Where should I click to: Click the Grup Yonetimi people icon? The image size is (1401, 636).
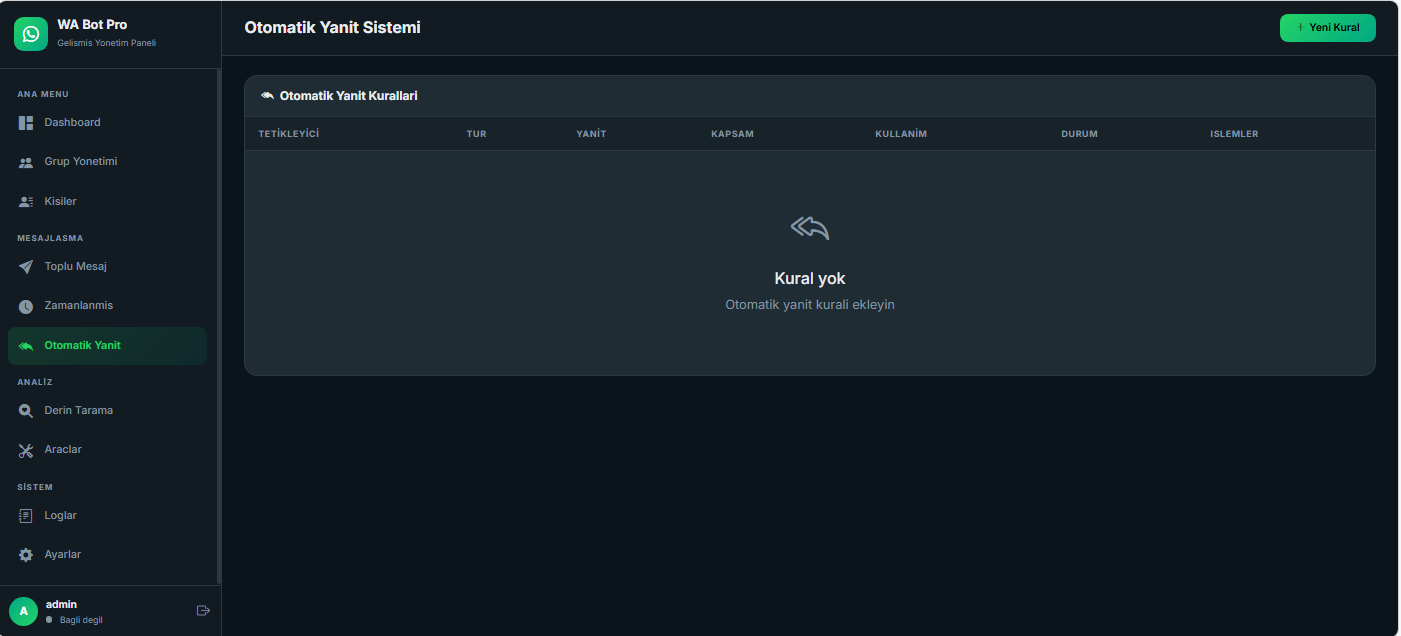(26, 162)
